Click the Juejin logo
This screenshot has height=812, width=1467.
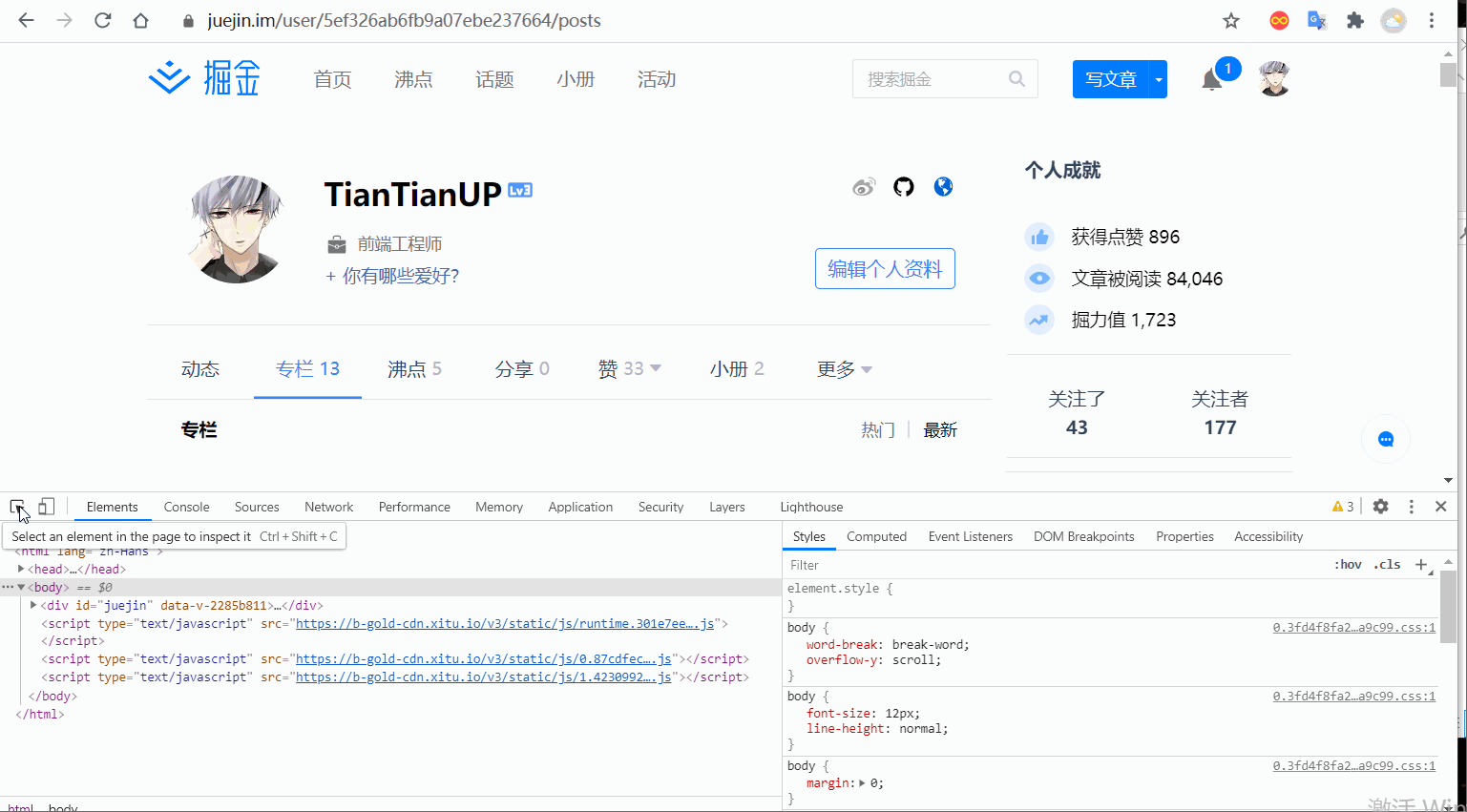click(204, 78)
